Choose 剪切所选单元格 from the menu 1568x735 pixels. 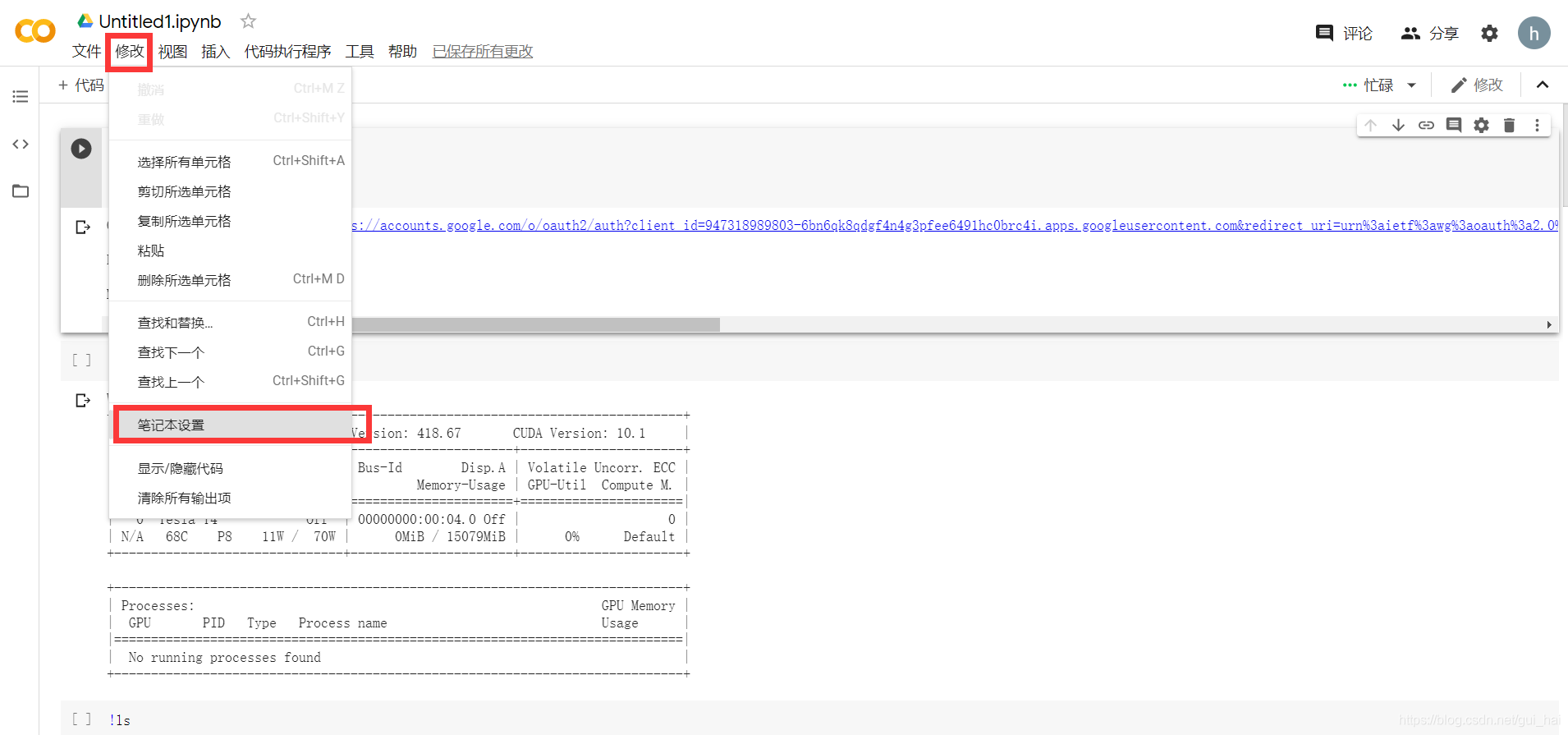click(x=231, y=191)
